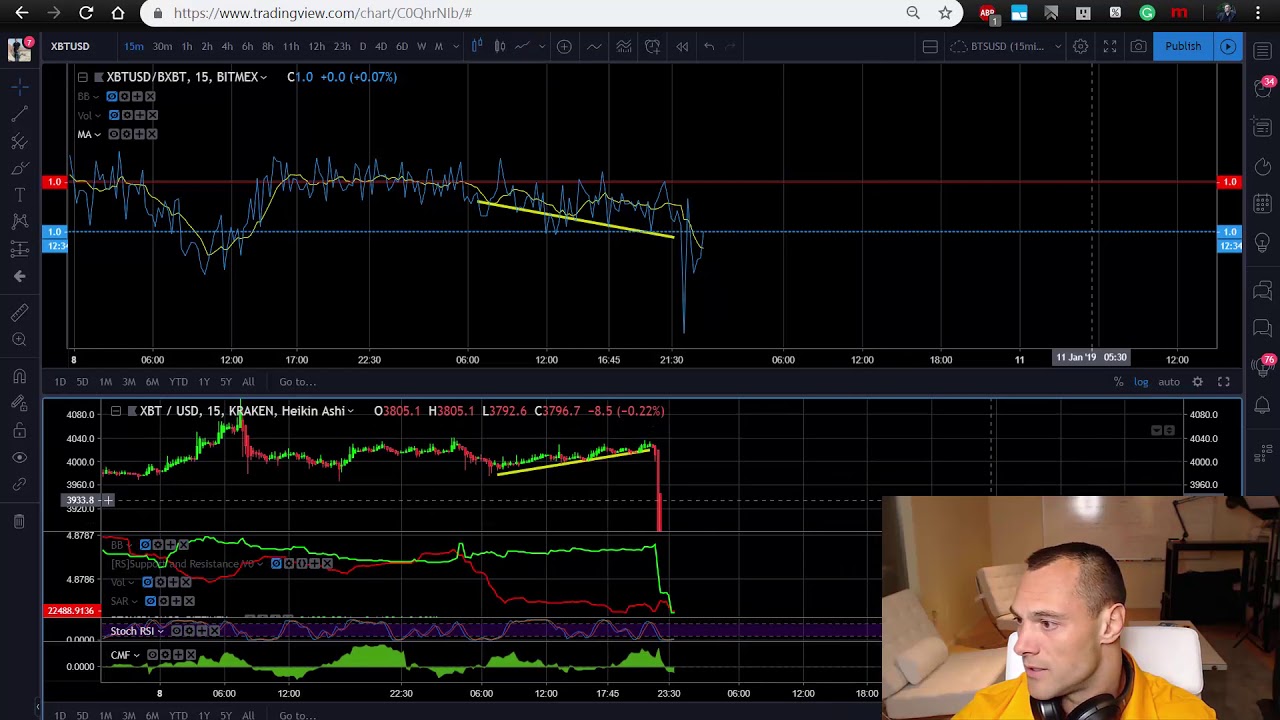Screen dimensions: 1280x720
Task: Remove the MA indicator from top chart
Action: click(152, 134)
